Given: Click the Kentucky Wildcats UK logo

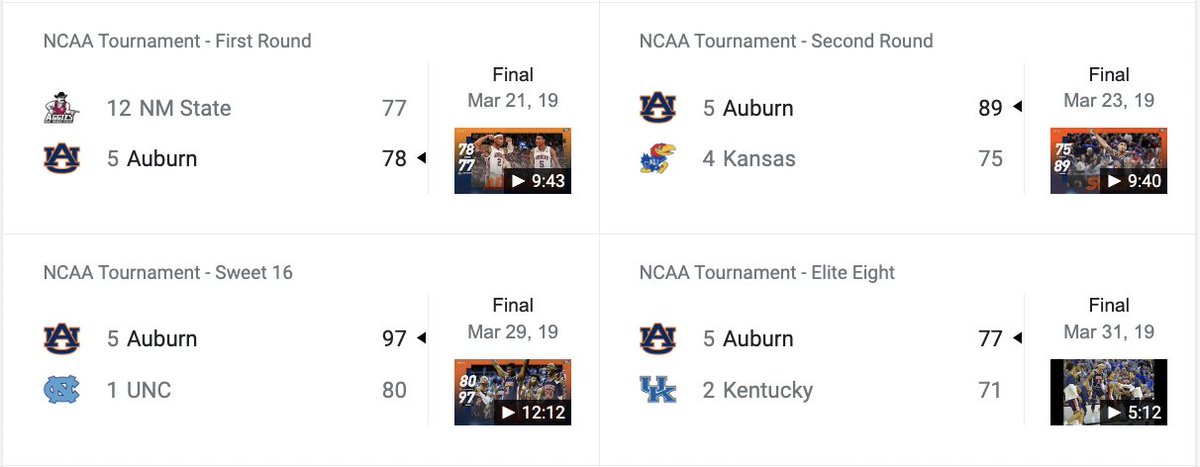Looking at the screenshot, I should click(x=657, y=389).
